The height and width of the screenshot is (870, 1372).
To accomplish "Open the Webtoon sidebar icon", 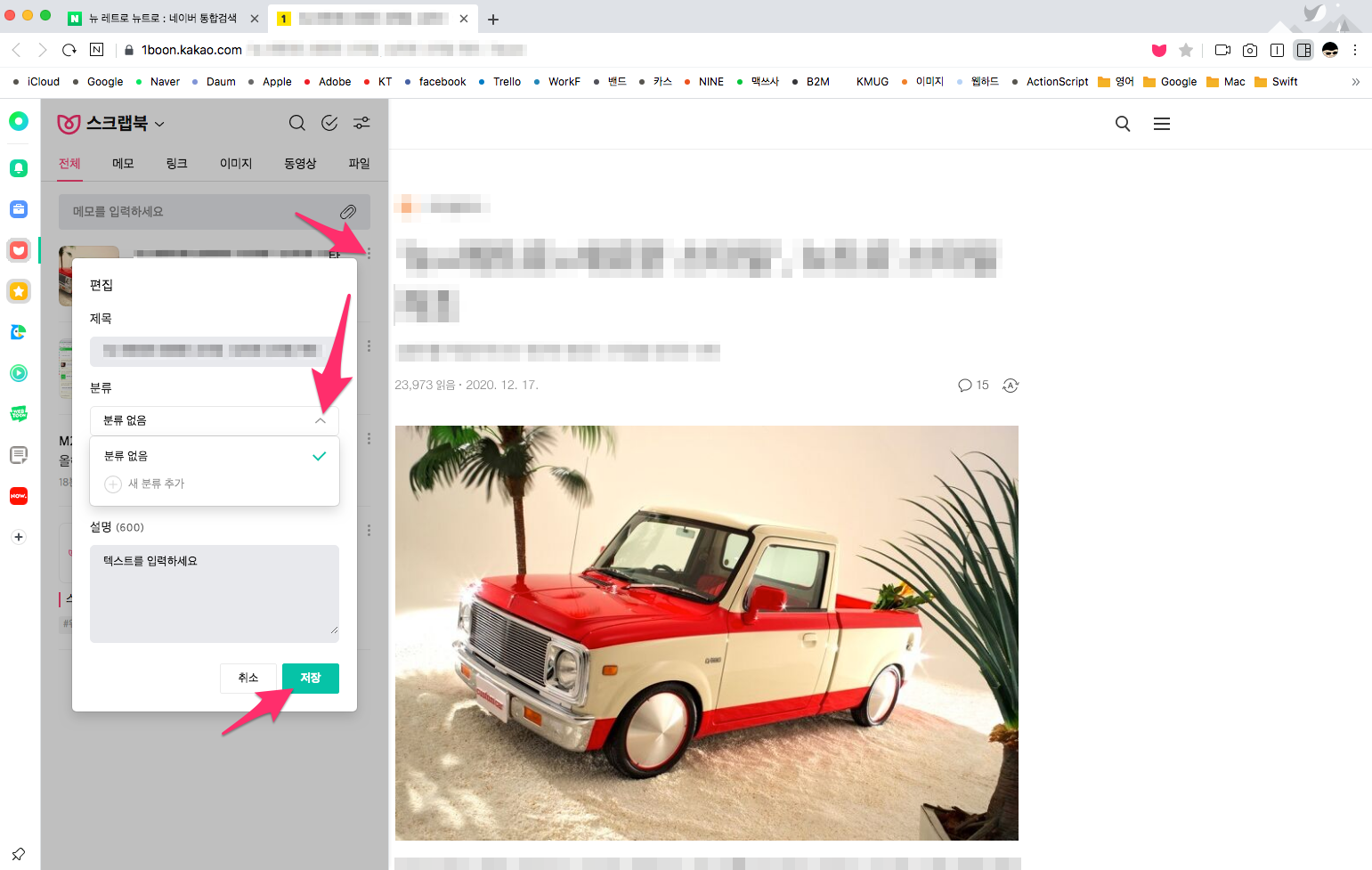I will (x=19, y=414).
